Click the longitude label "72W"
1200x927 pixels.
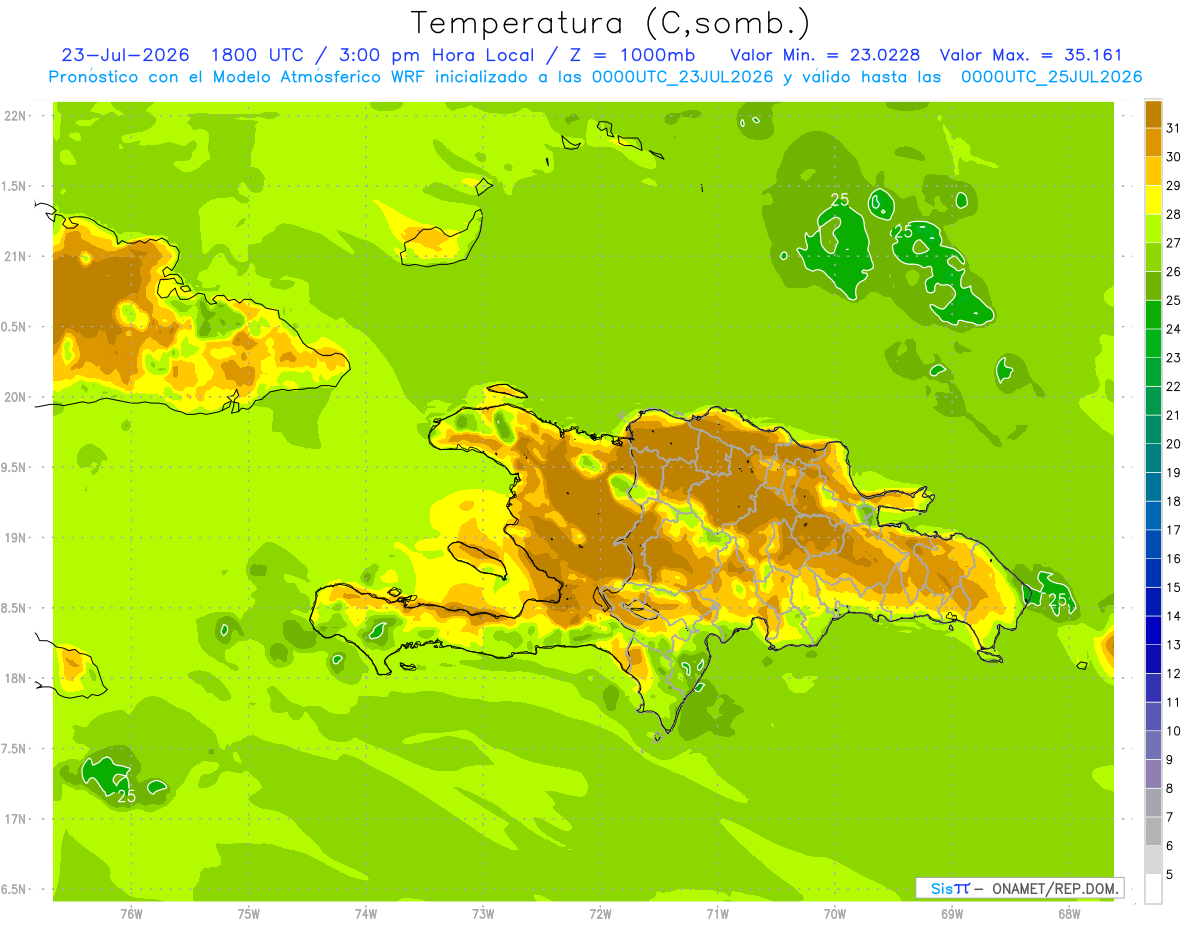pyautogui.click(x=601, y=914)
